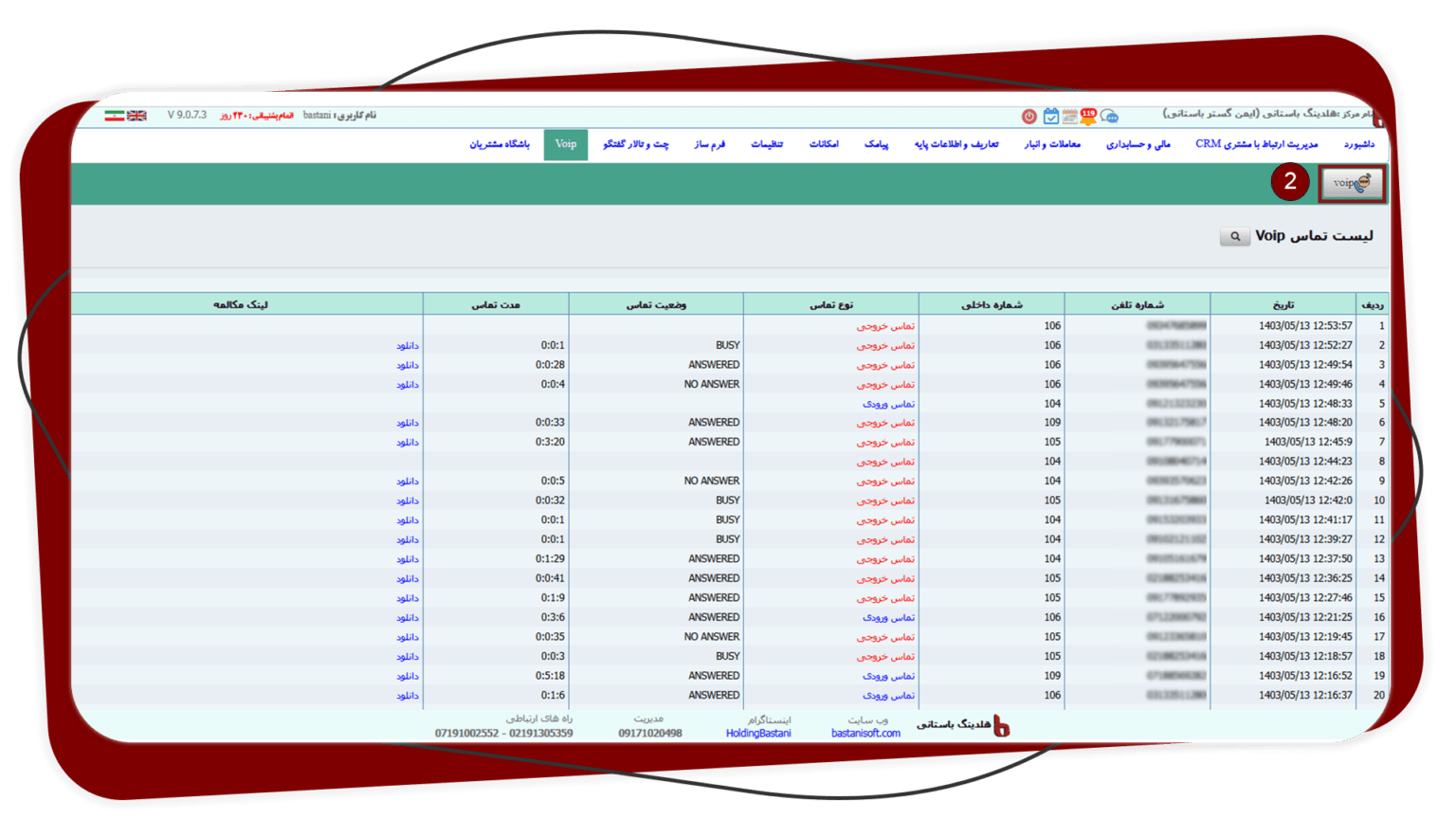Open the داشبورد menu
Viewport: 1456px width, 819px height.
click(x=1358, y=144)
